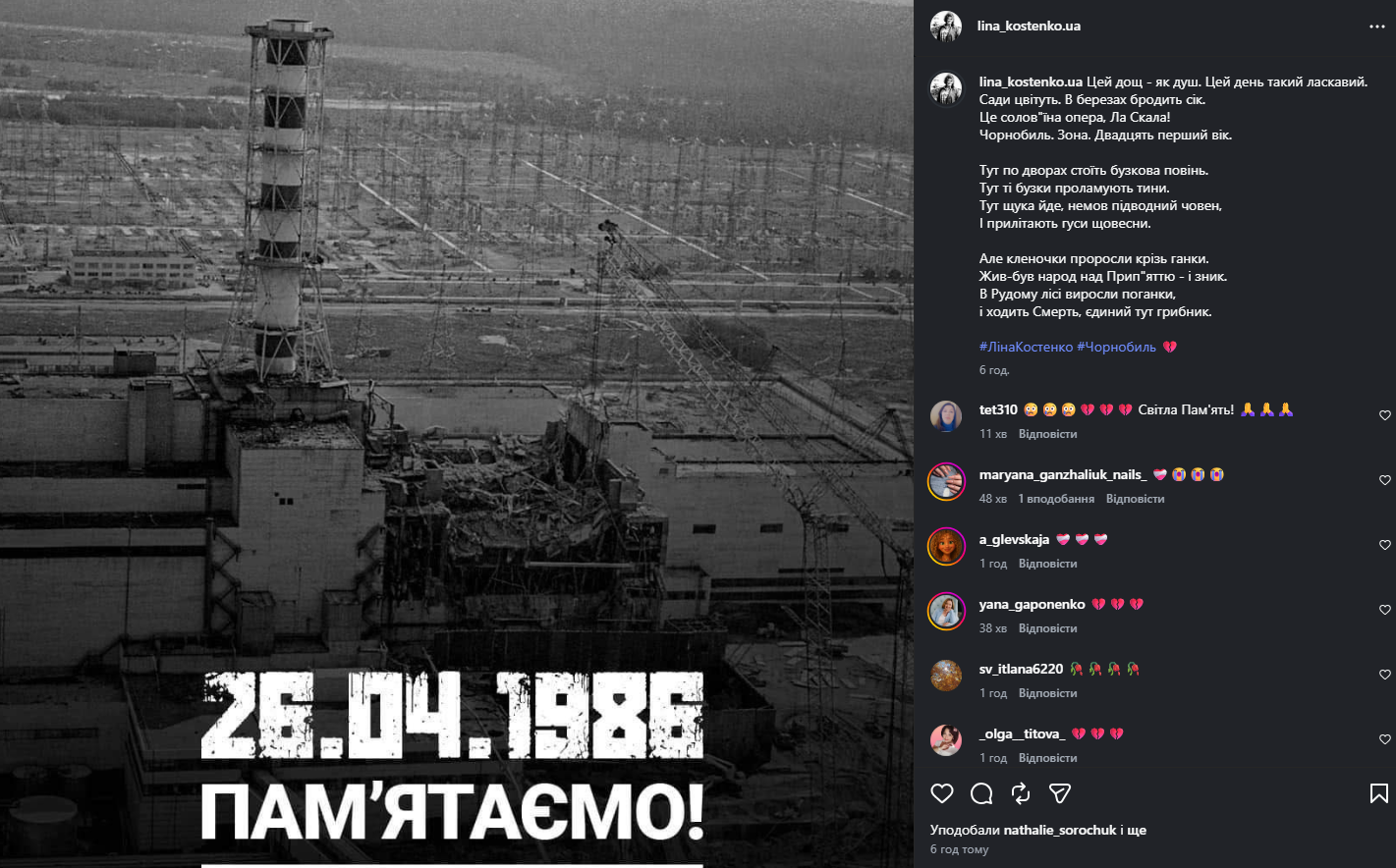Click lina_kostenko.ua header avatar
1396x868 pixels.
point(946,27)
